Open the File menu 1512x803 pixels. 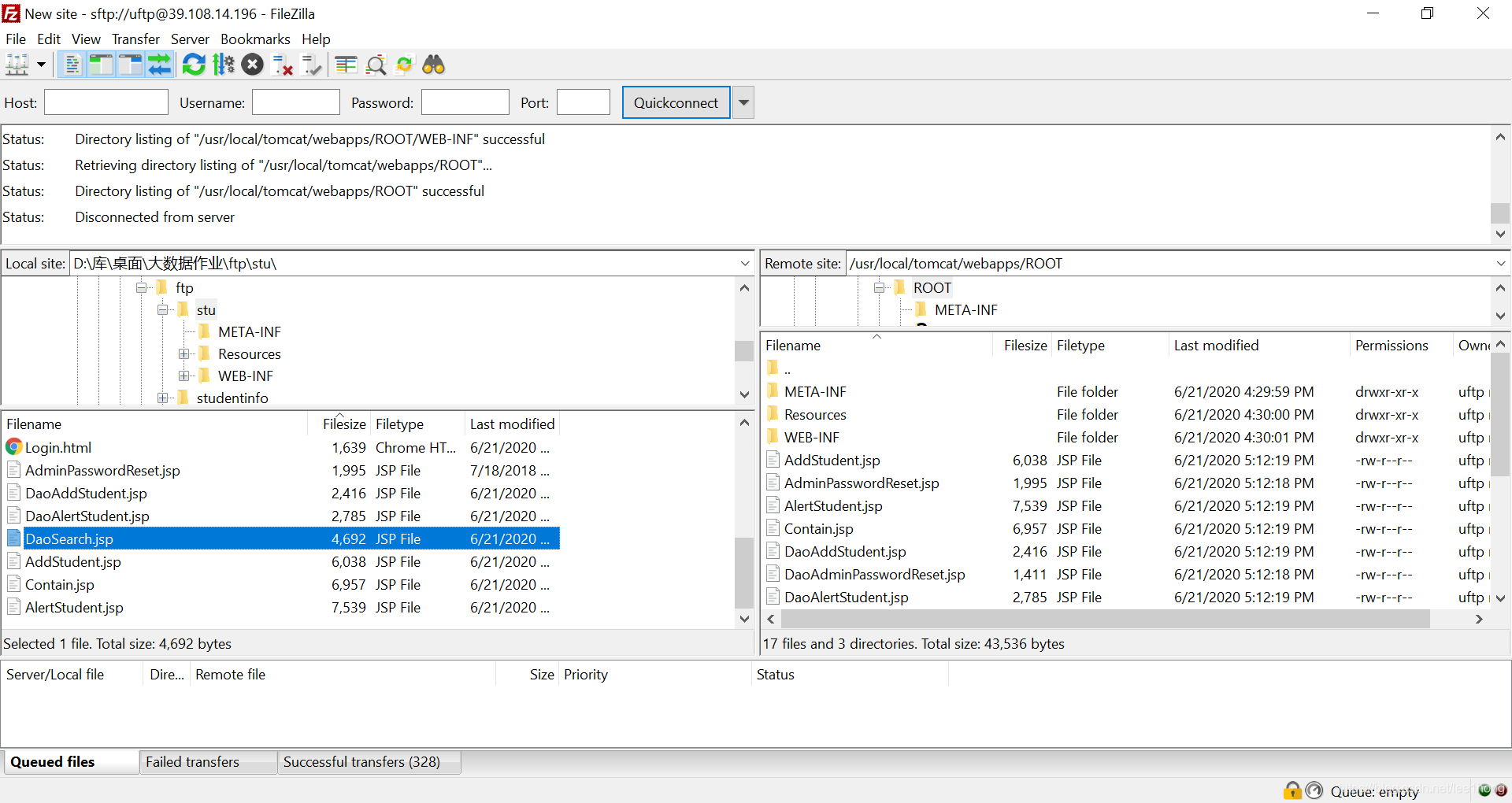16,39
